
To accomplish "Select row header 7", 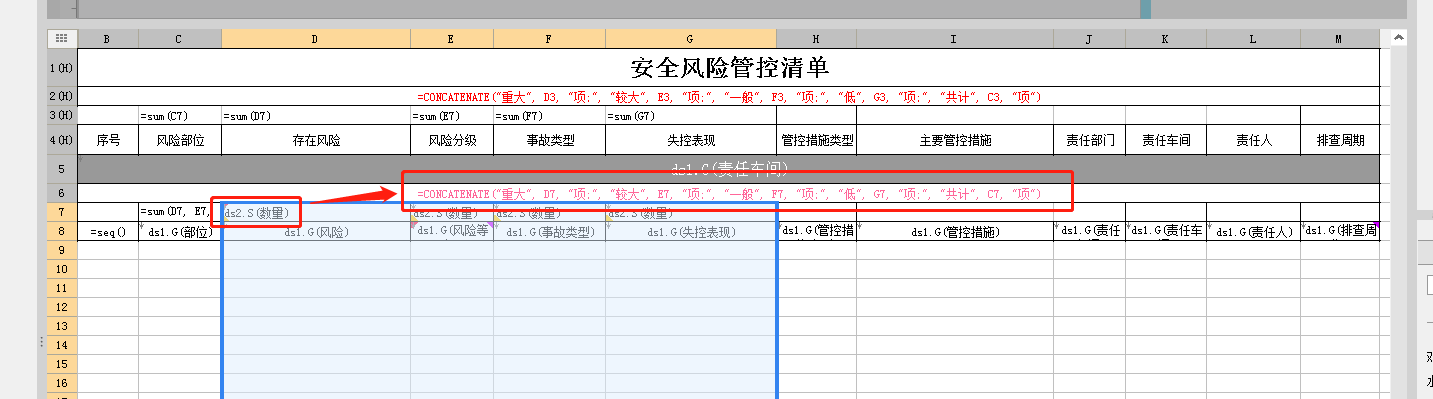I will point(62,212).
